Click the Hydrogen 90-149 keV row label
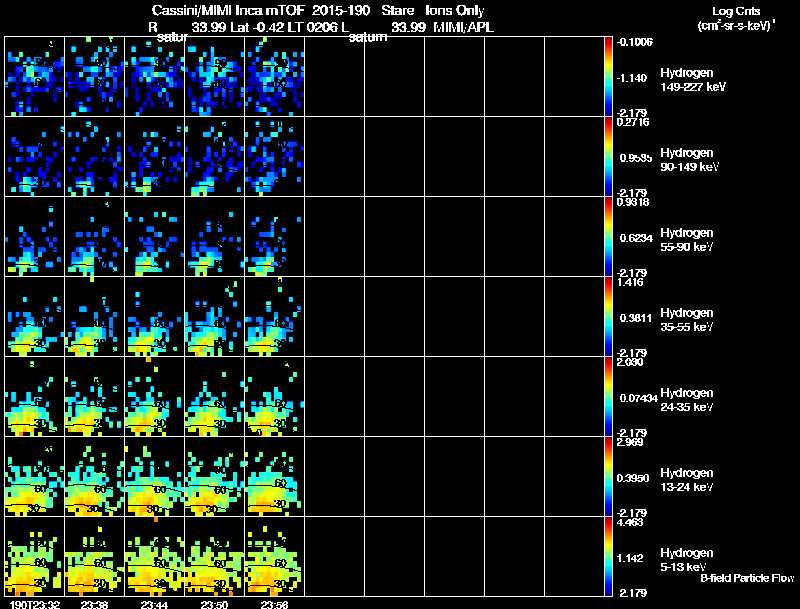800x609 pixels. point(689,160)
